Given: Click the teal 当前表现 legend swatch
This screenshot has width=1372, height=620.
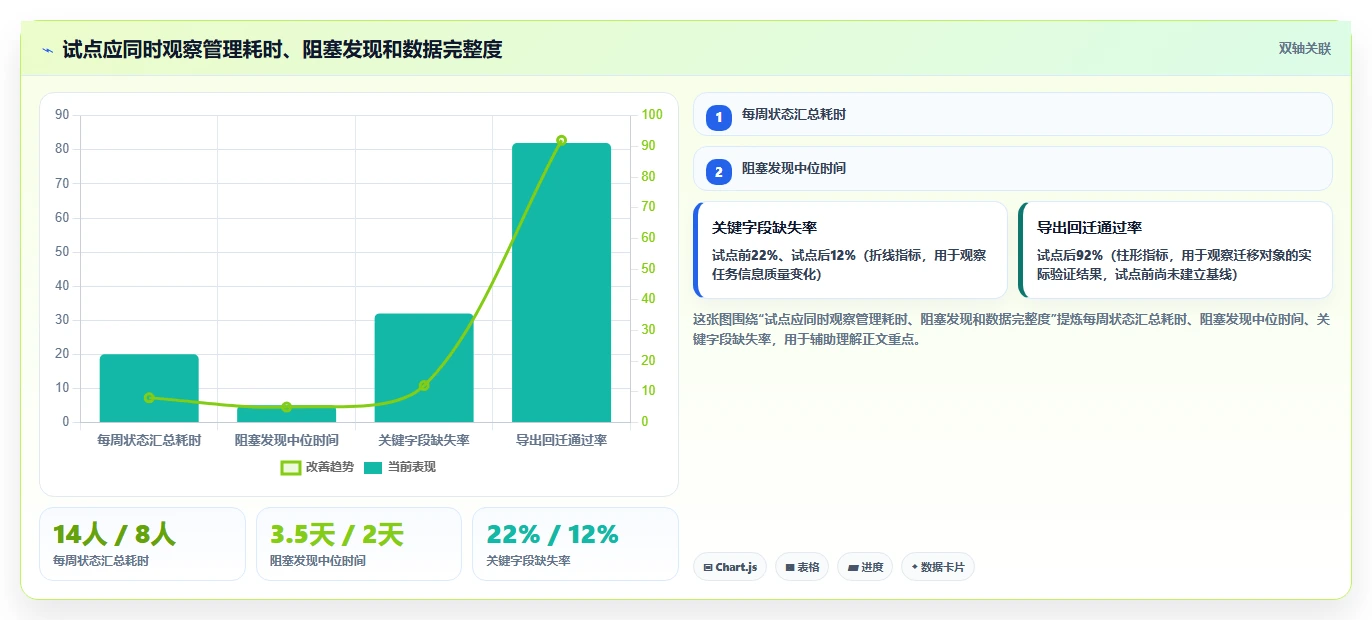Looking at the screenshot, I should (x=373, y=467).
